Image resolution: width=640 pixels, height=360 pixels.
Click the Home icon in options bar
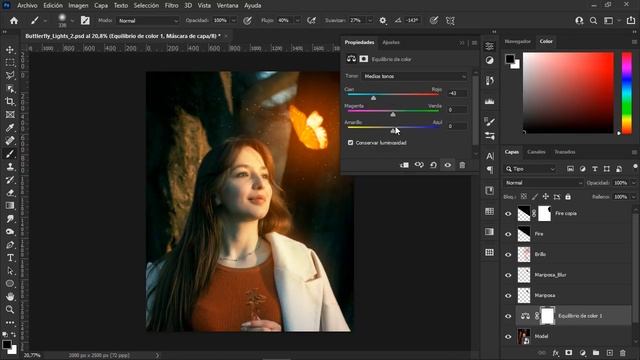click(x=14, y=20)
